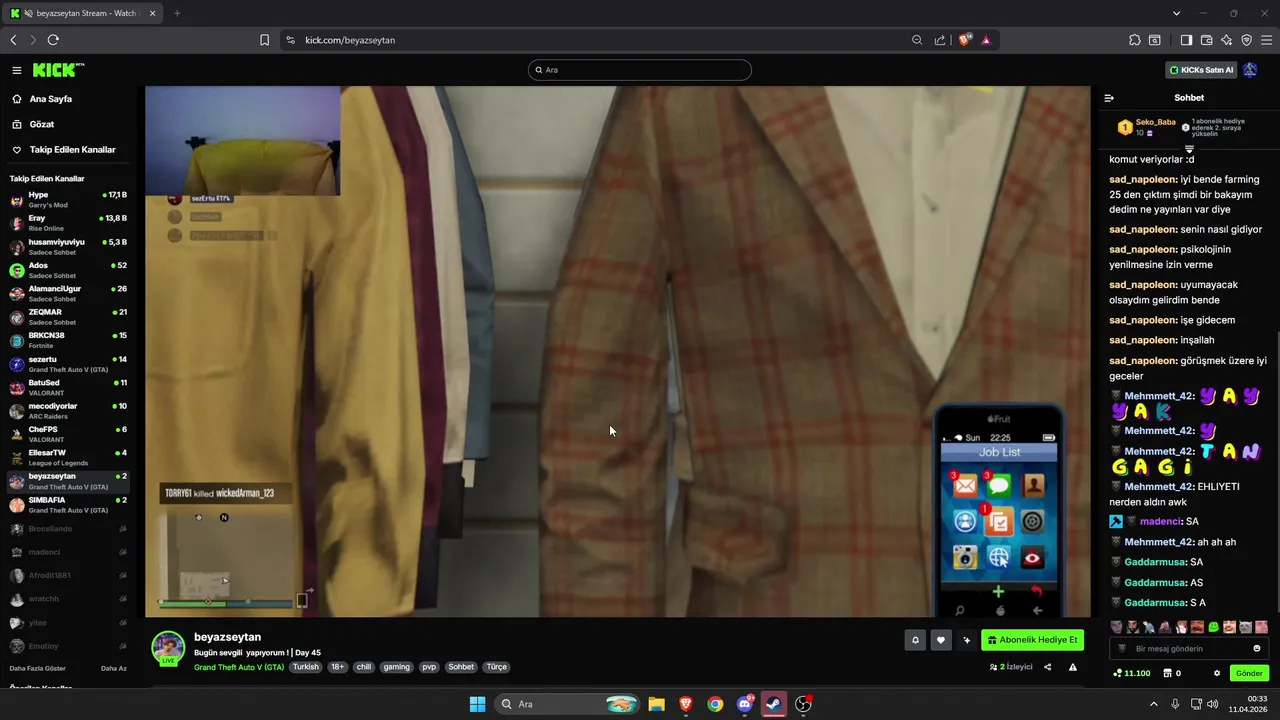
Task: Click the Brave Rewards triangle icon
Action: 986,40
